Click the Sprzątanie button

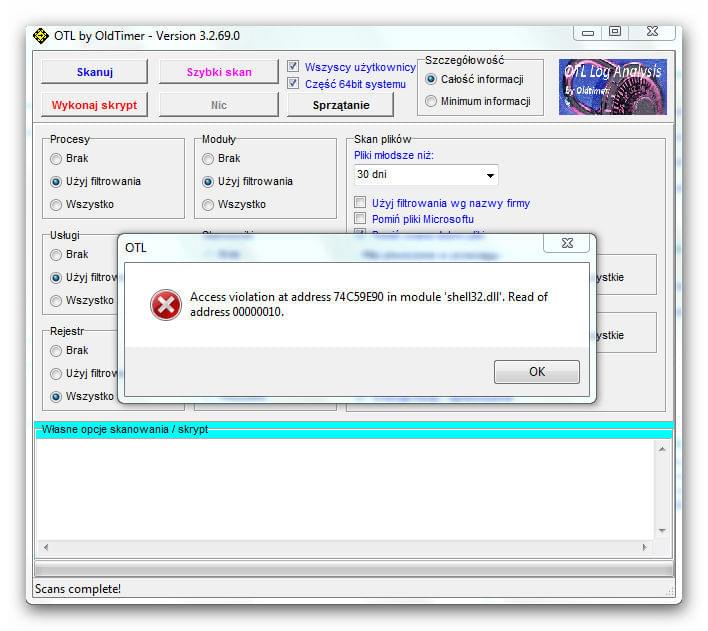[340, 105]
